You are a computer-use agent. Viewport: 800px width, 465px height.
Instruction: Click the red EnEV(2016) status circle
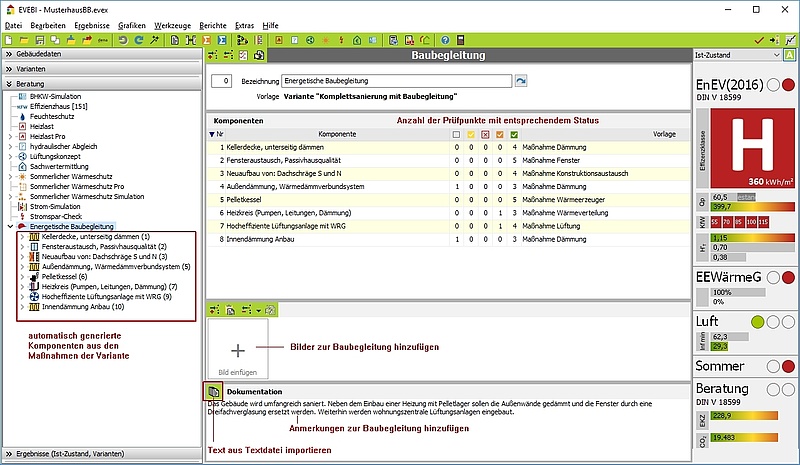click(x=788, y=85)
